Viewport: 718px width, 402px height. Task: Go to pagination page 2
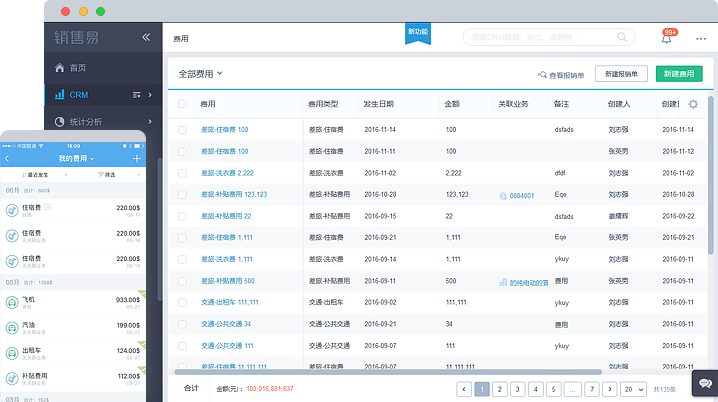click(500, 389)
